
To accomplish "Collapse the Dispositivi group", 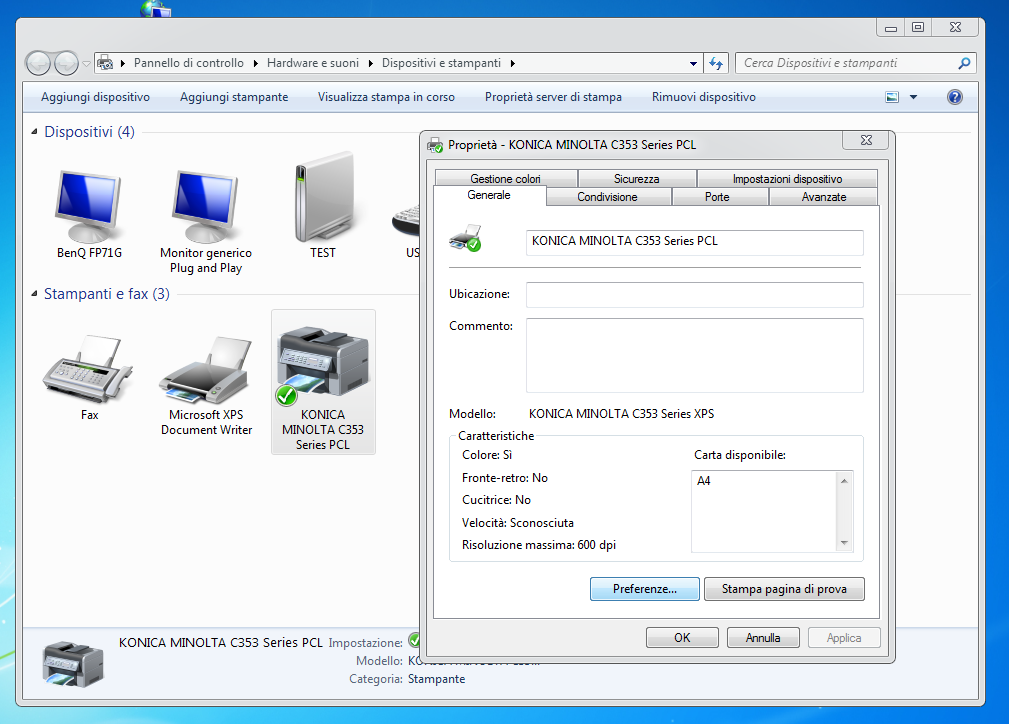I will click(36, 132).
